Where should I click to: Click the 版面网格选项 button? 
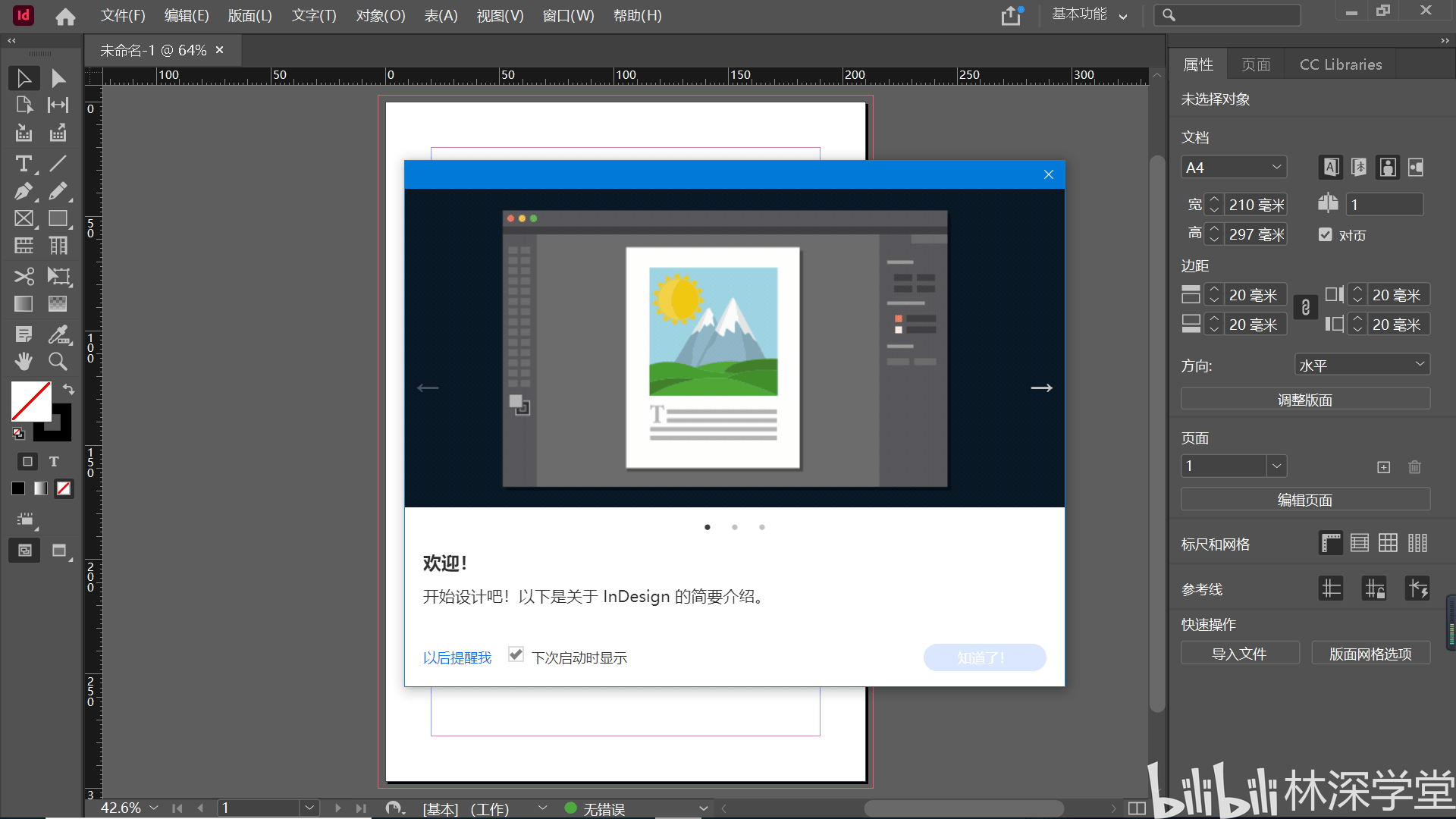tap(1370, 653)
